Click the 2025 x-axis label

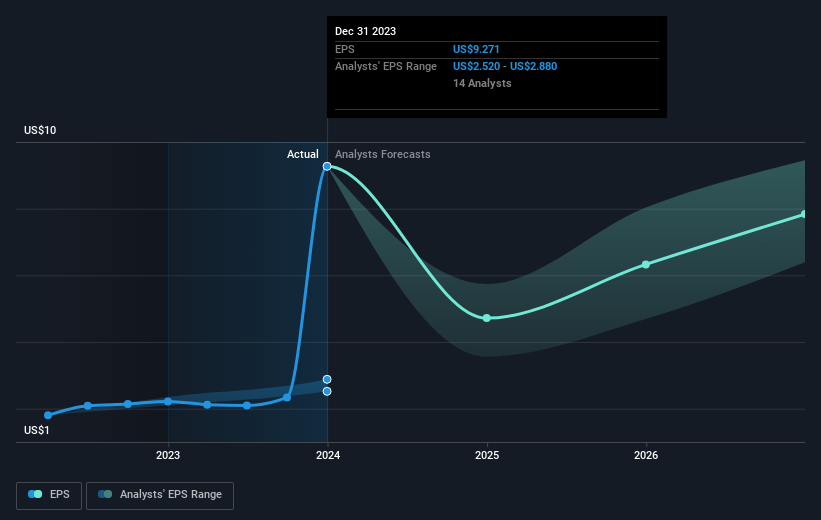click(487, 455)
